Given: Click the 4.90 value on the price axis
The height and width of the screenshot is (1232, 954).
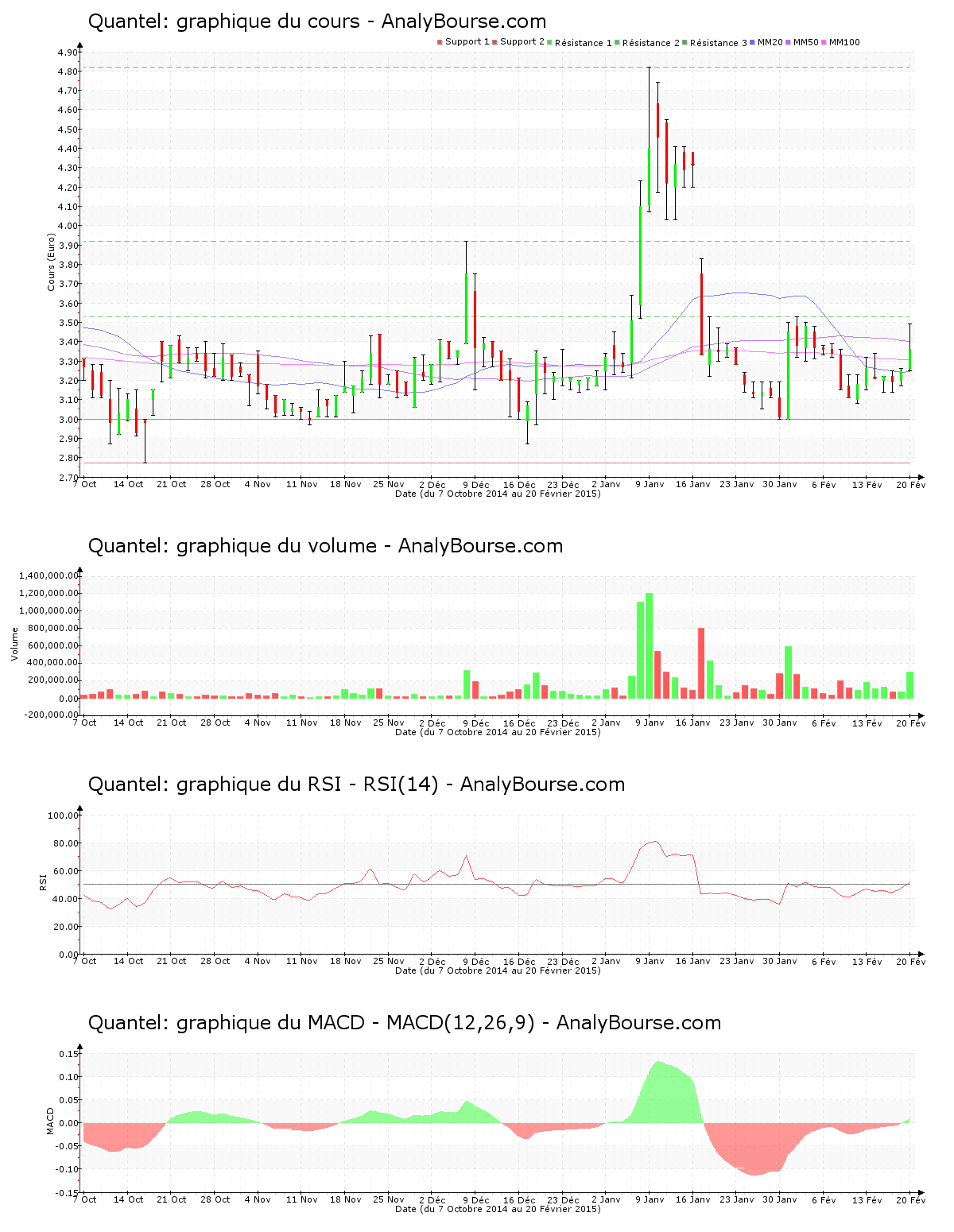Looking at the screenshot, I should tap(68, 52).
